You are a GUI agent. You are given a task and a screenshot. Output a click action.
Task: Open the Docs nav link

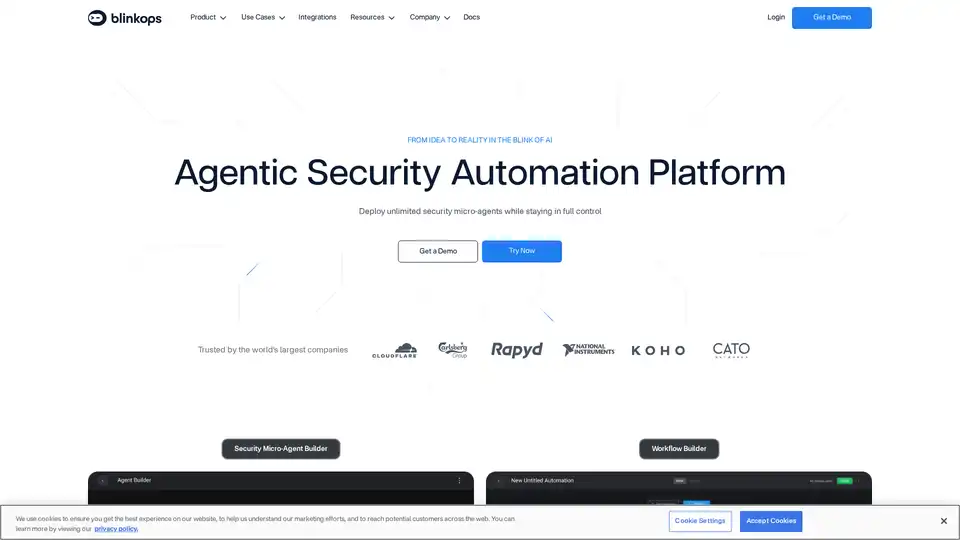[x=471, y=17]
